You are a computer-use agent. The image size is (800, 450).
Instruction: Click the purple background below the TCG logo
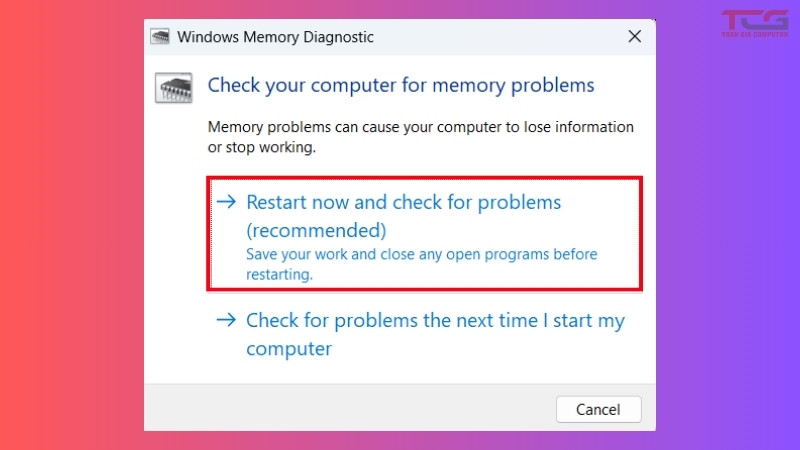730,250
